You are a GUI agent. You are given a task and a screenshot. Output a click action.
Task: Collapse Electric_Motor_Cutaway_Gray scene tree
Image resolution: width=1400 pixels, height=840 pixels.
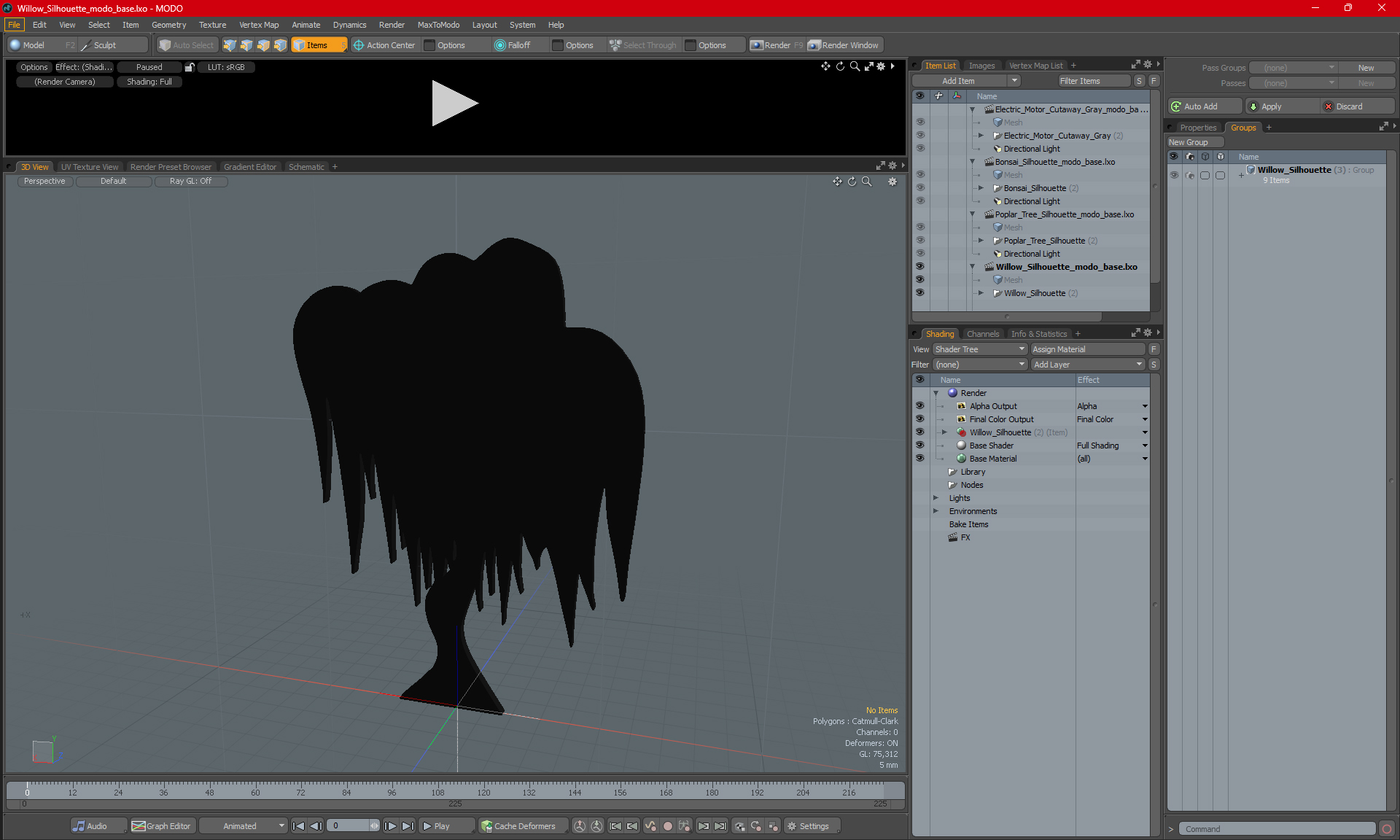[973, 109]
